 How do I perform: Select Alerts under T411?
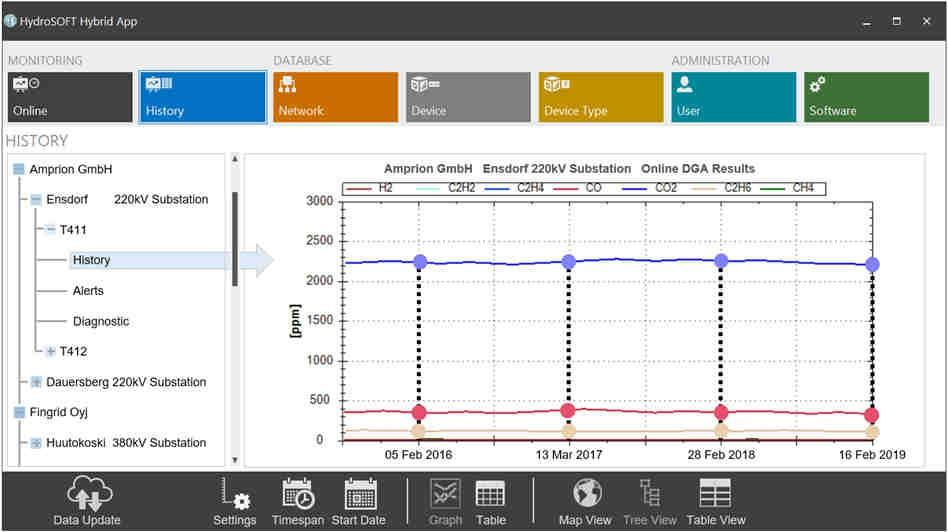pyautogui.click(x=88, y=291)
